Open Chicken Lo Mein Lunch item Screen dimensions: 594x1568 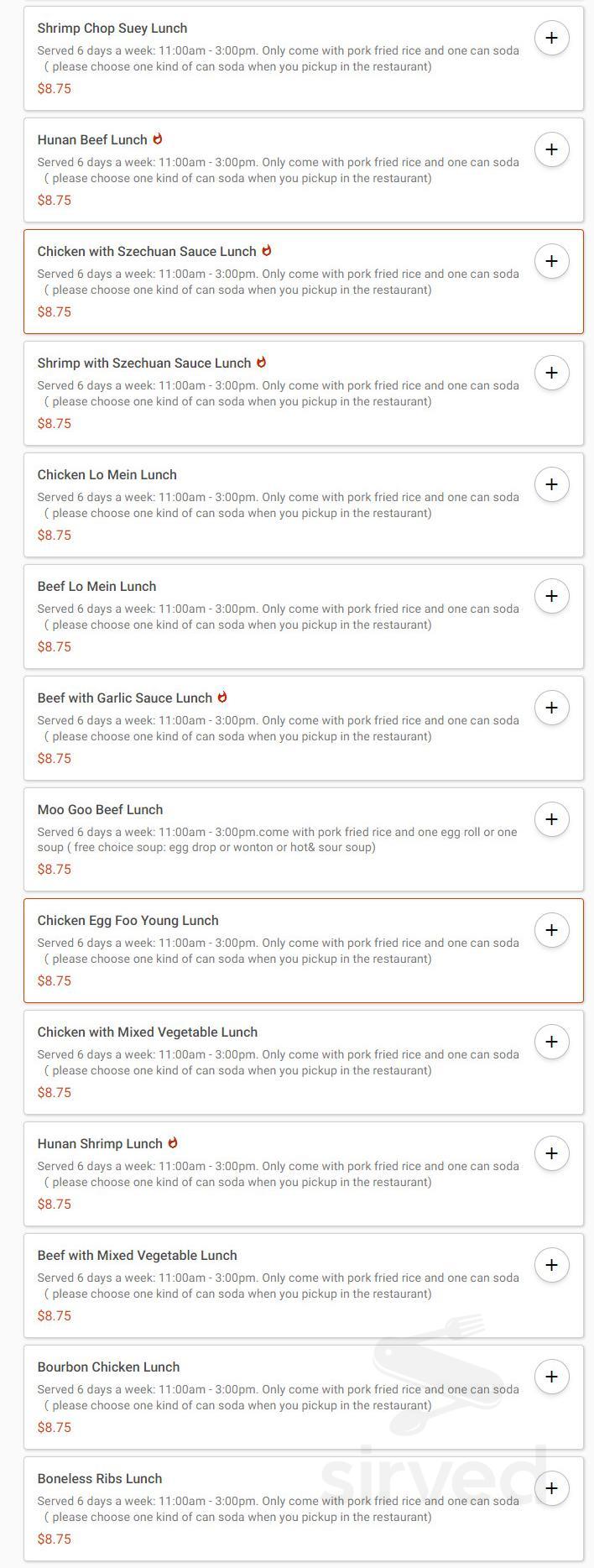[107, 474]
